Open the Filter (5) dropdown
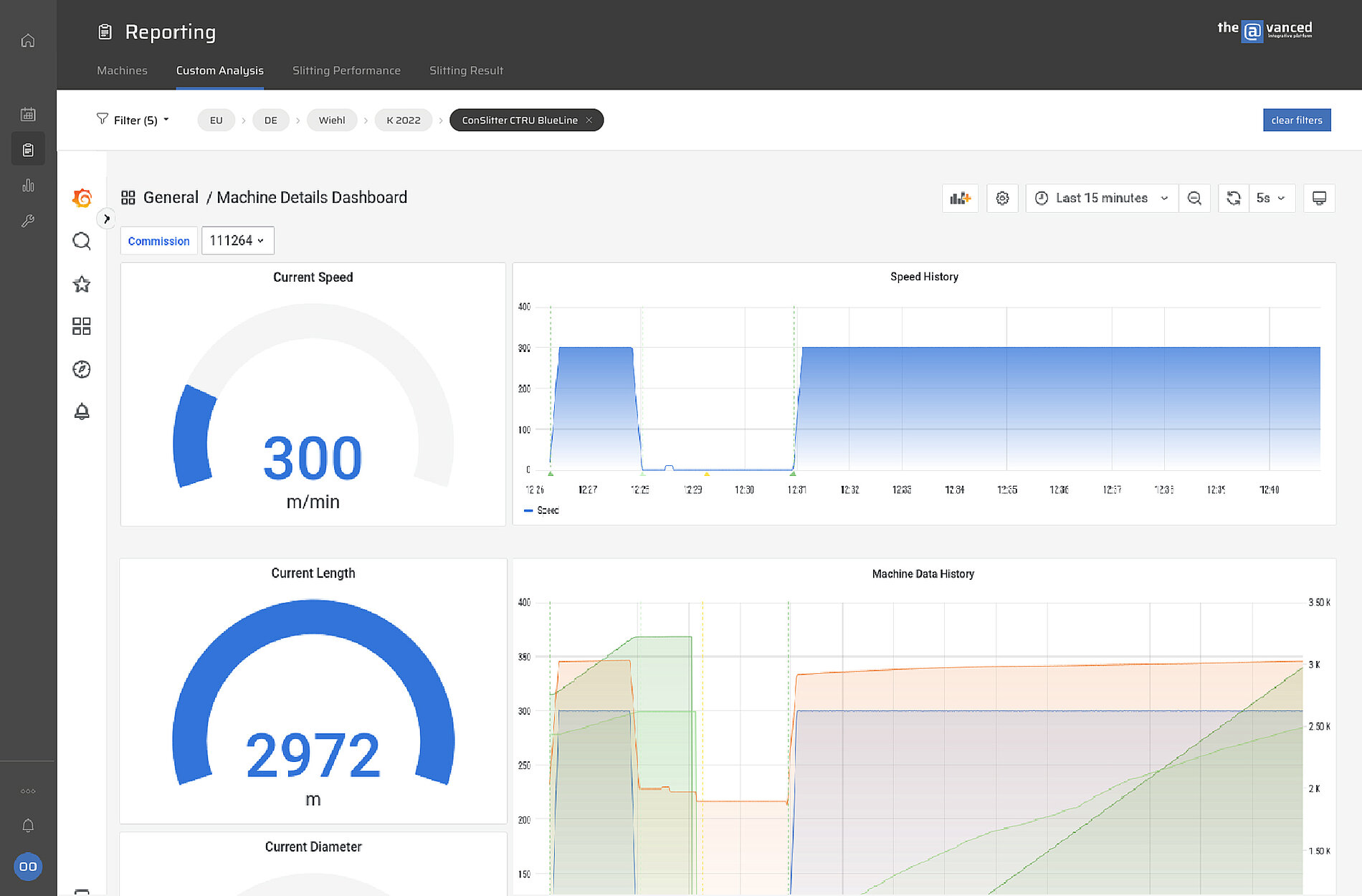 (134, 120)
